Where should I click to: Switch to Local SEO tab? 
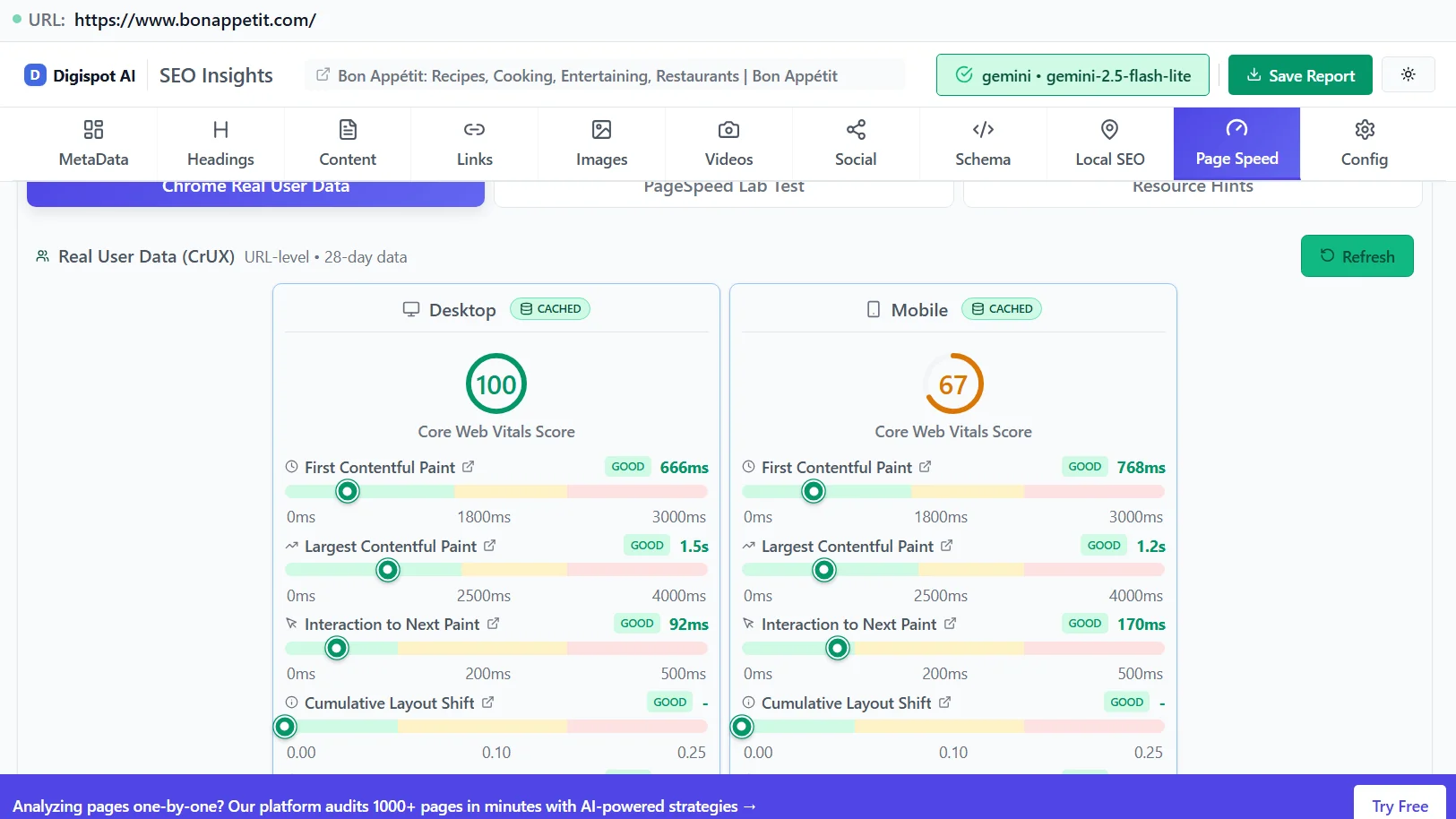pos(1110,144)
